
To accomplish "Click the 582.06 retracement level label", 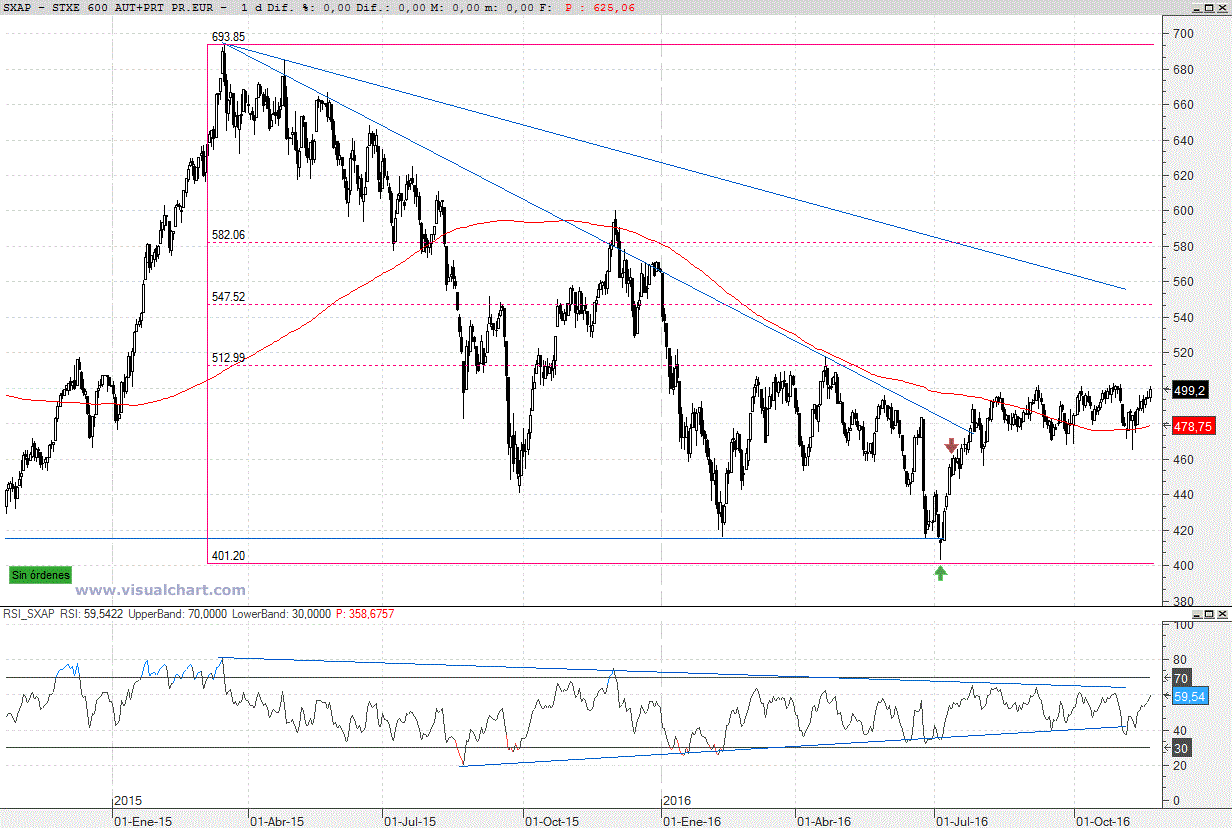I will pos(228,235).
